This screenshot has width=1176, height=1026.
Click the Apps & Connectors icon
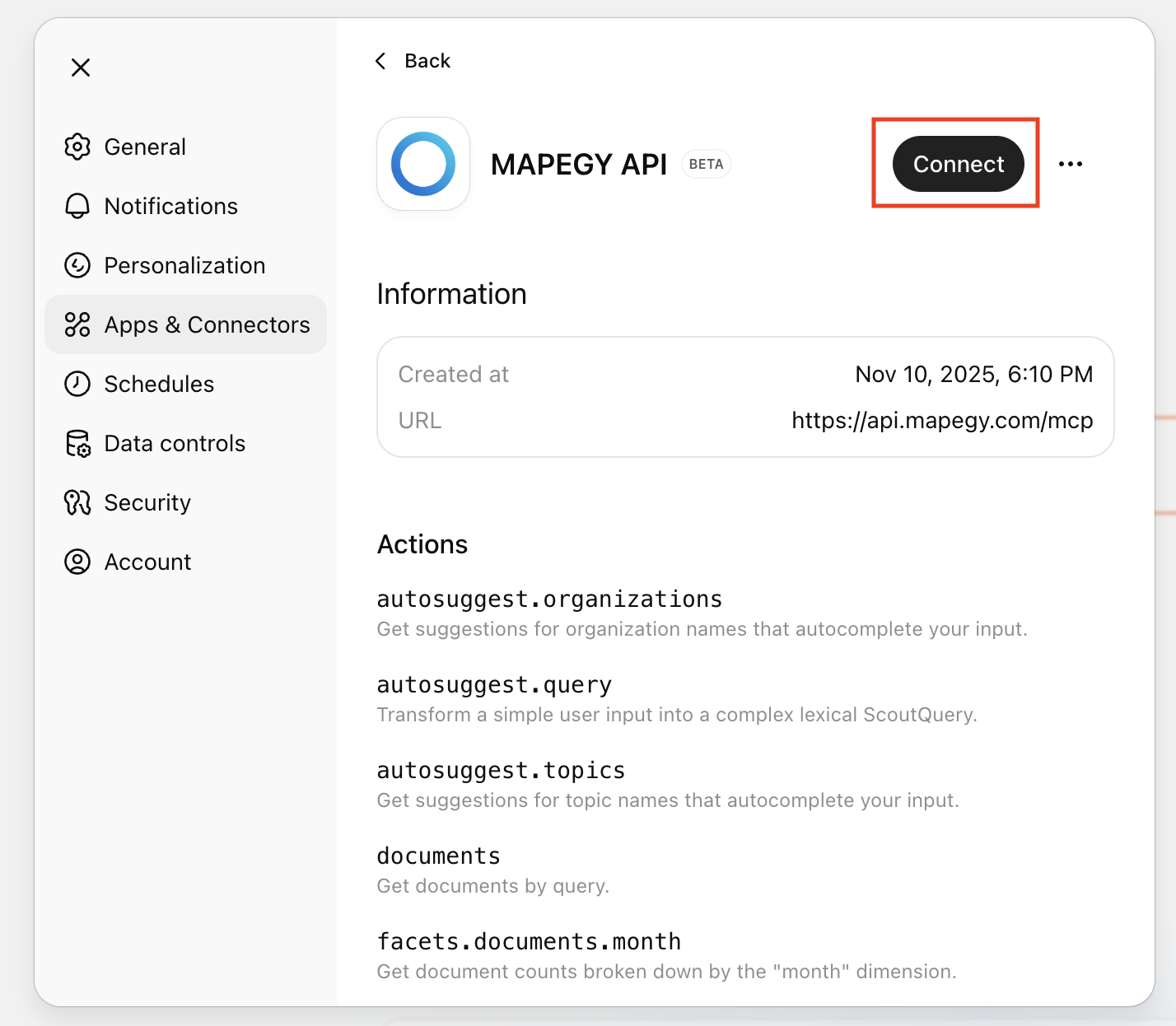77,324
